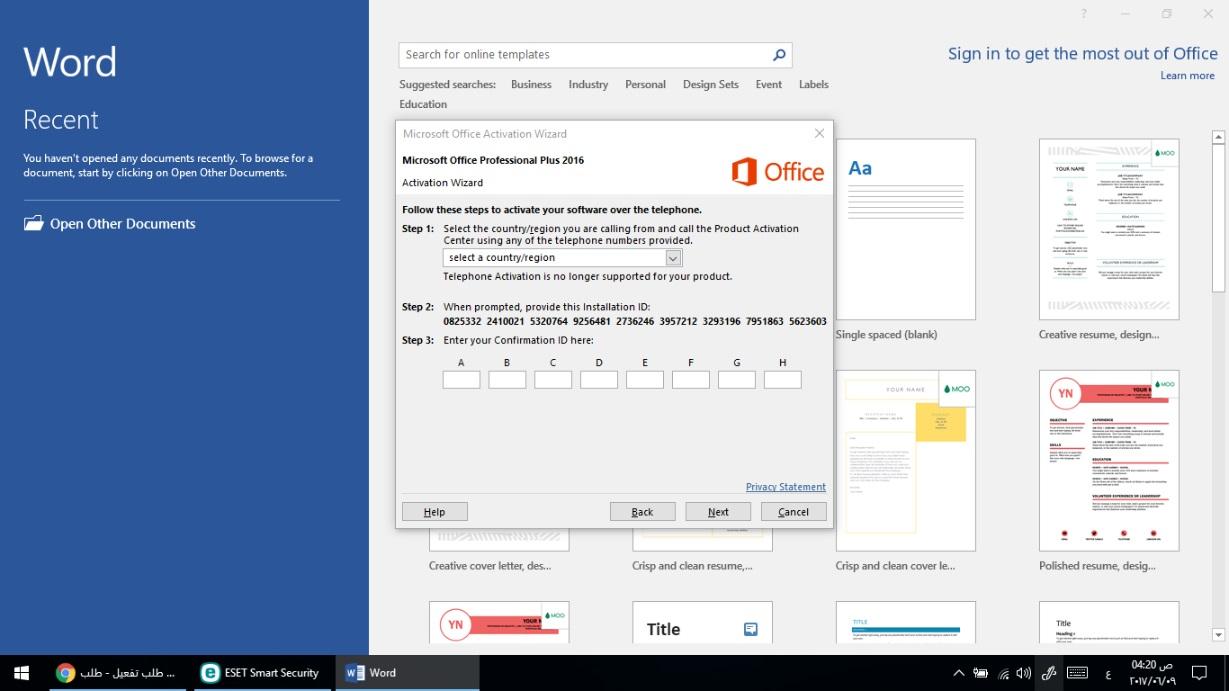Switch to the Chrome window in the taskbar

coord(116,673)
